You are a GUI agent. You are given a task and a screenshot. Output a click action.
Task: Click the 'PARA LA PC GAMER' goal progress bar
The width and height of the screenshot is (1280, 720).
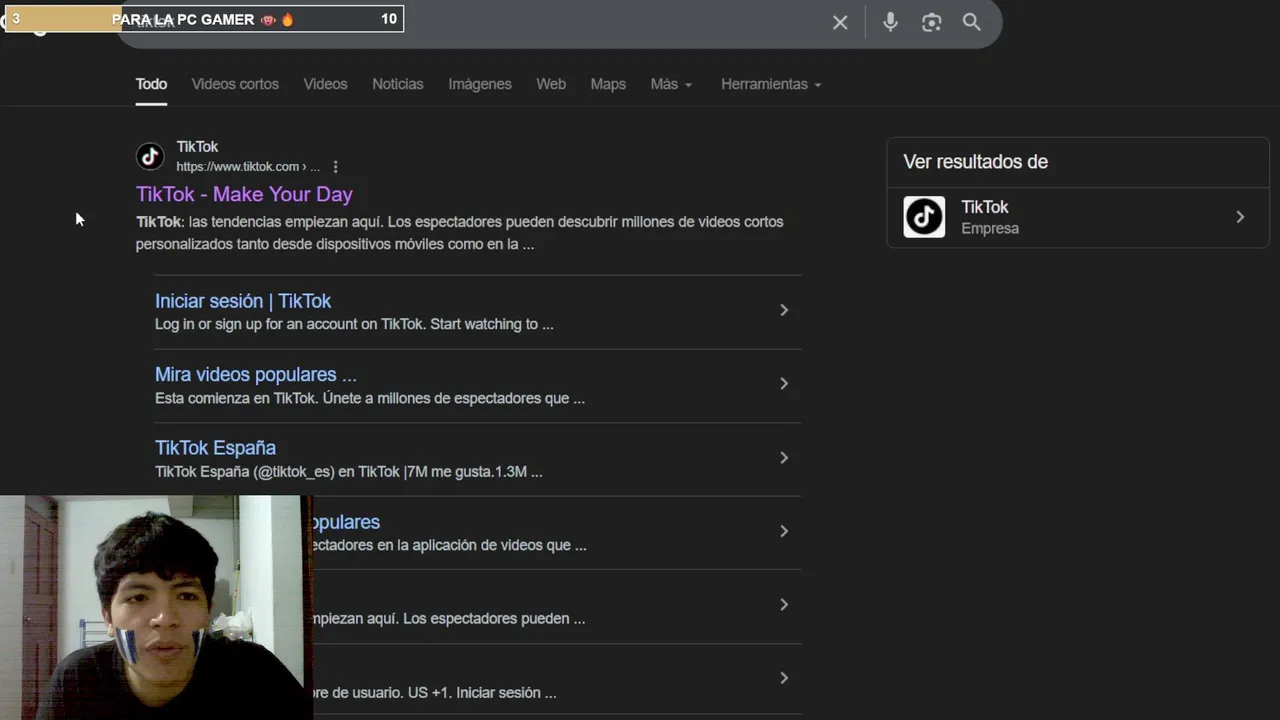pos(204,19)
